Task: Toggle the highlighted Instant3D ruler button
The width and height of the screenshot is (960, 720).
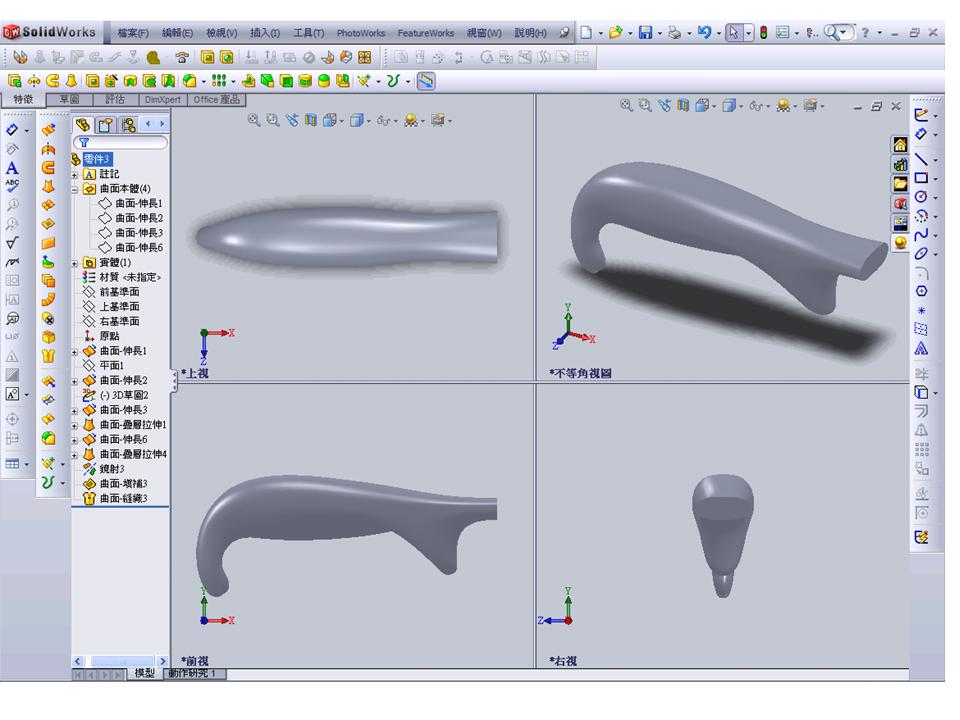Action: pos(426,81)
